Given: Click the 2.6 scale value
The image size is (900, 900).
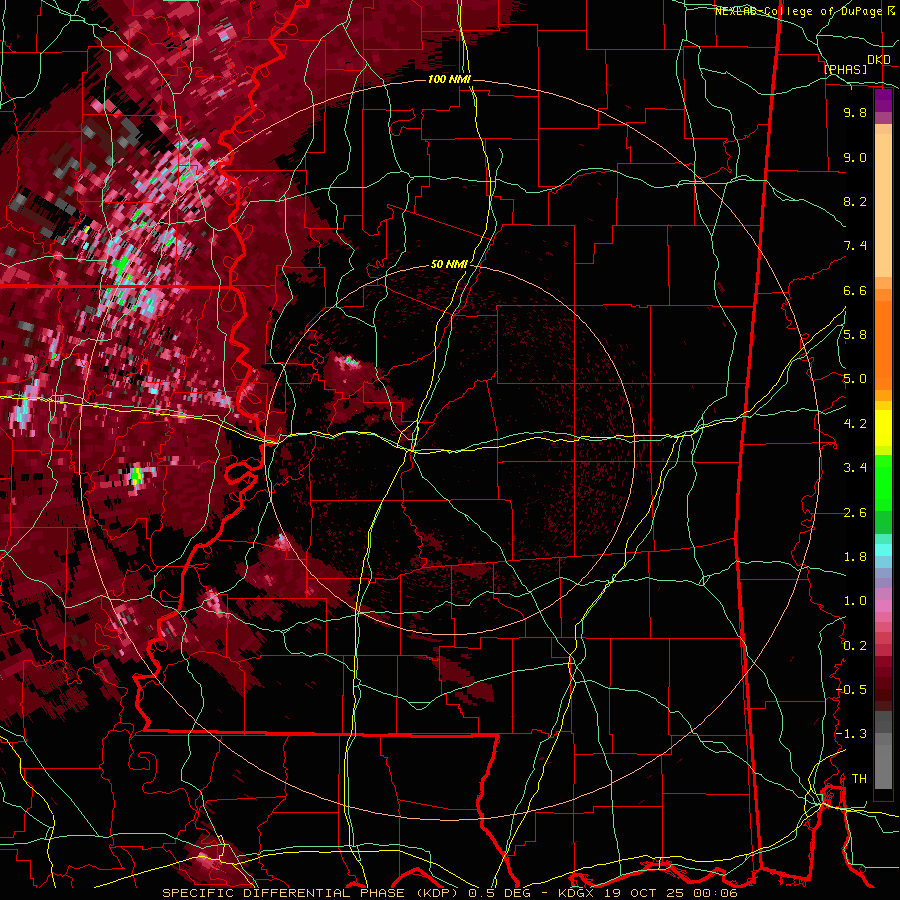Looking at the screenshot, I should pos(855,513).
